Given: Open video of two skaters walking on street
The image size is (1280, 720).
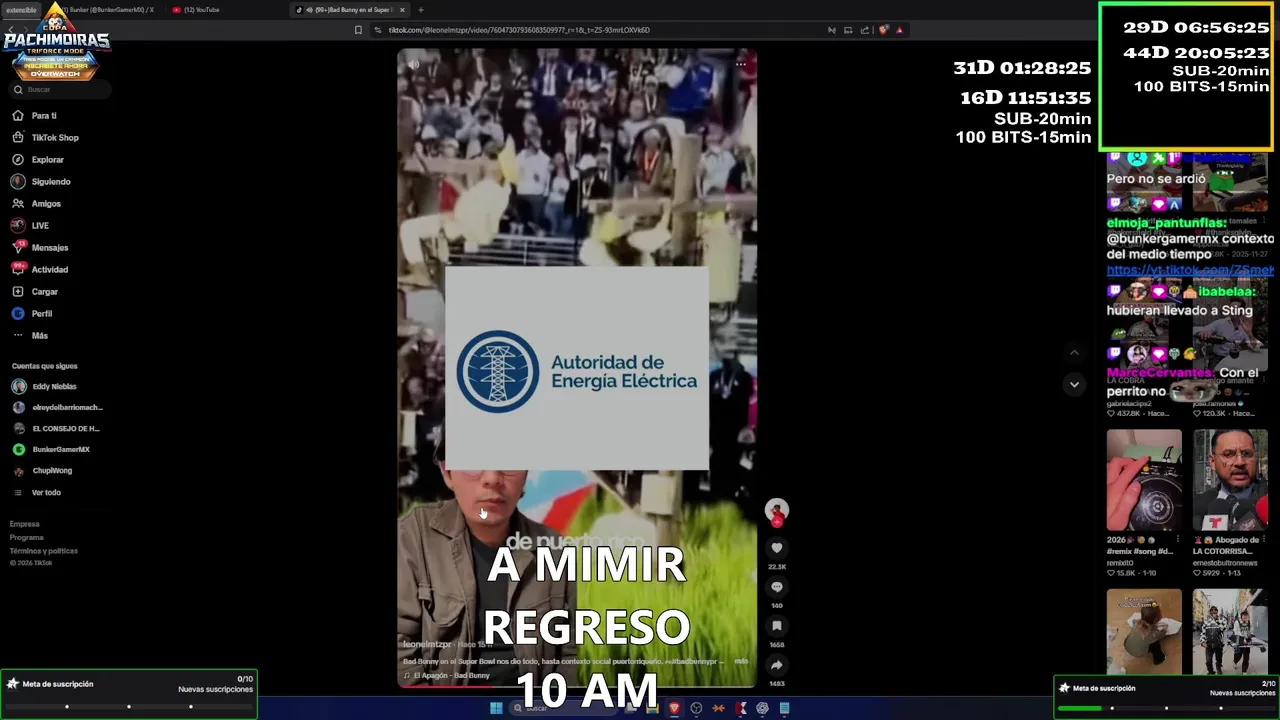Looking at the screenshot, I should pyautogui.click(x=1230, y=632).
